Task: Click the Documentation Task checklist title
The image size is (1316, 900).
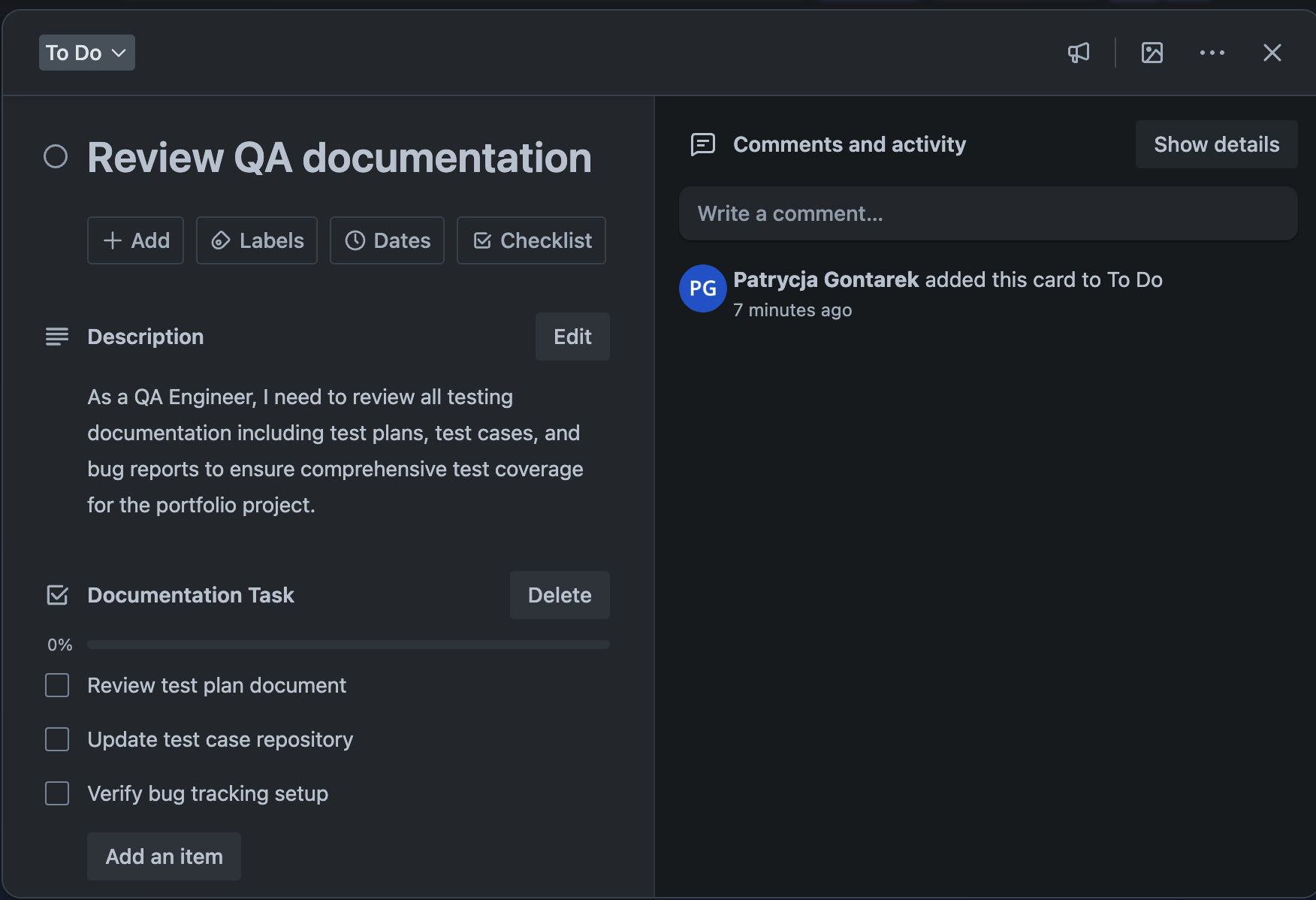Action: pyautogui.click(x=191, y=595)
